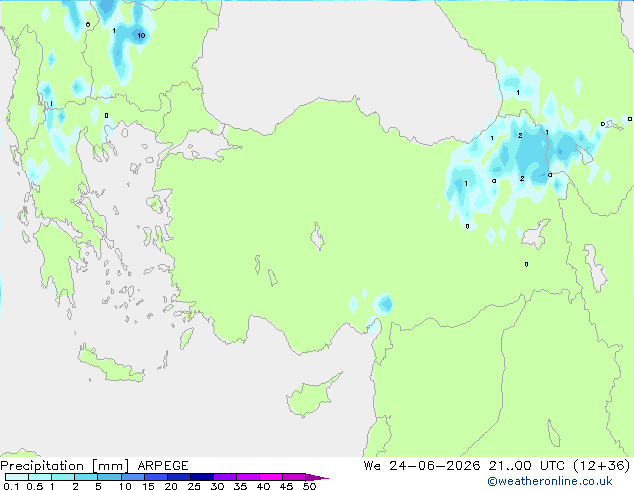
Task: Click the 1–2 mm legend color box
Action: click(63, 477)
